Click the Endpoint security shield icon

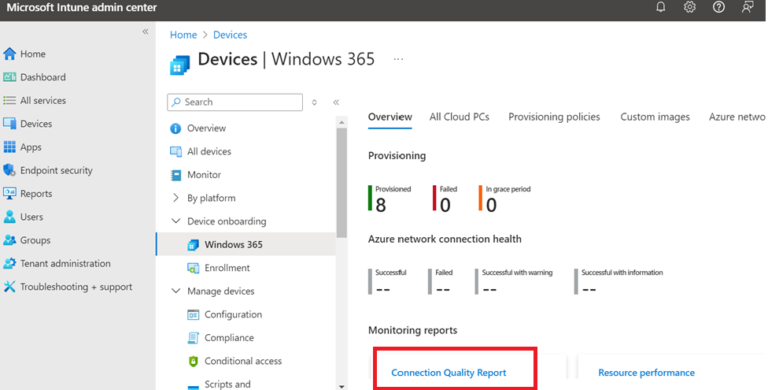[9, 170]
